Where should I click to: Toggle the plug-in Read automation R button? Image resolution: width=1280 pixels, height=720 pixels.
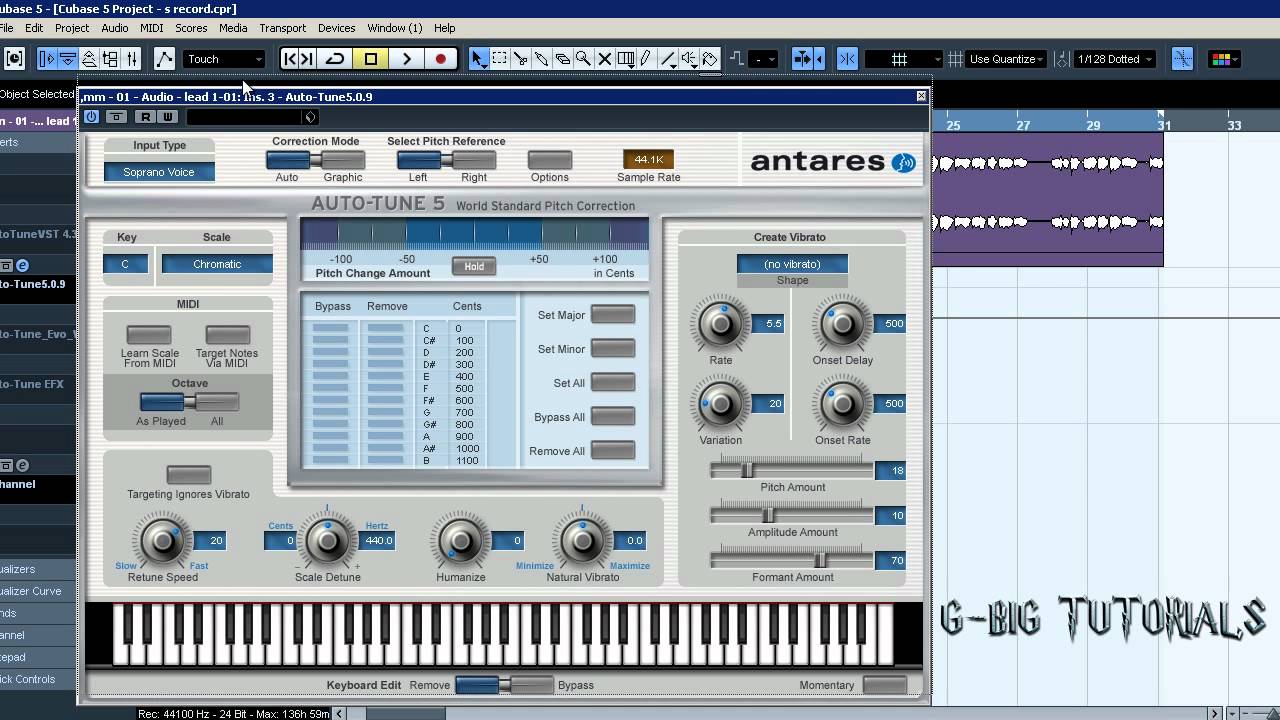[x=145, y=117]
